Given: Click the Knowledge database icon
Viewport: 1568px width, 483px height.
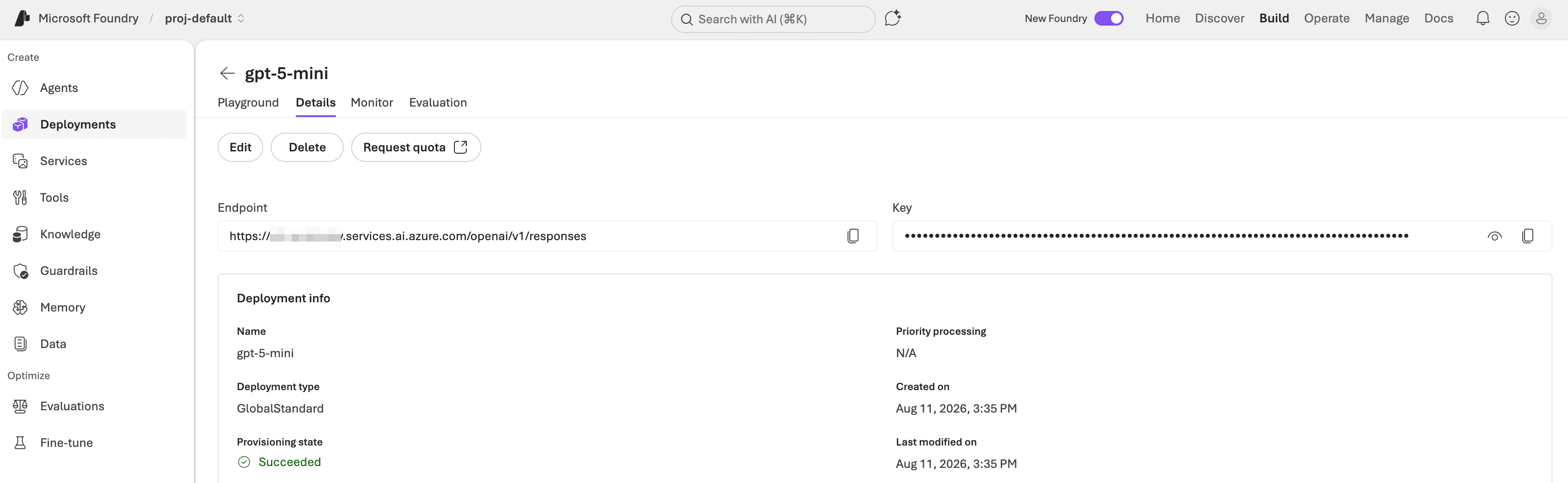Looking at the screenshot, I should 20,234.
